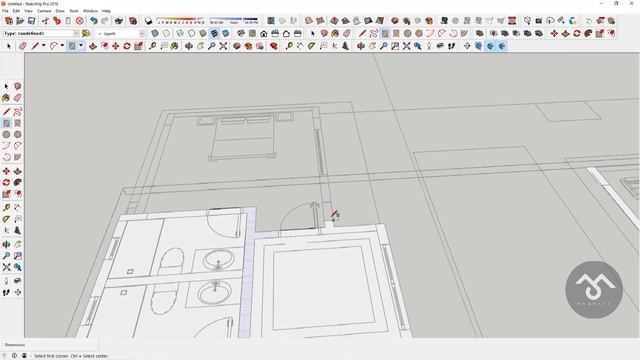Open the Type undefined combo box
640x360 pixels.
click(x=41, y=33)
